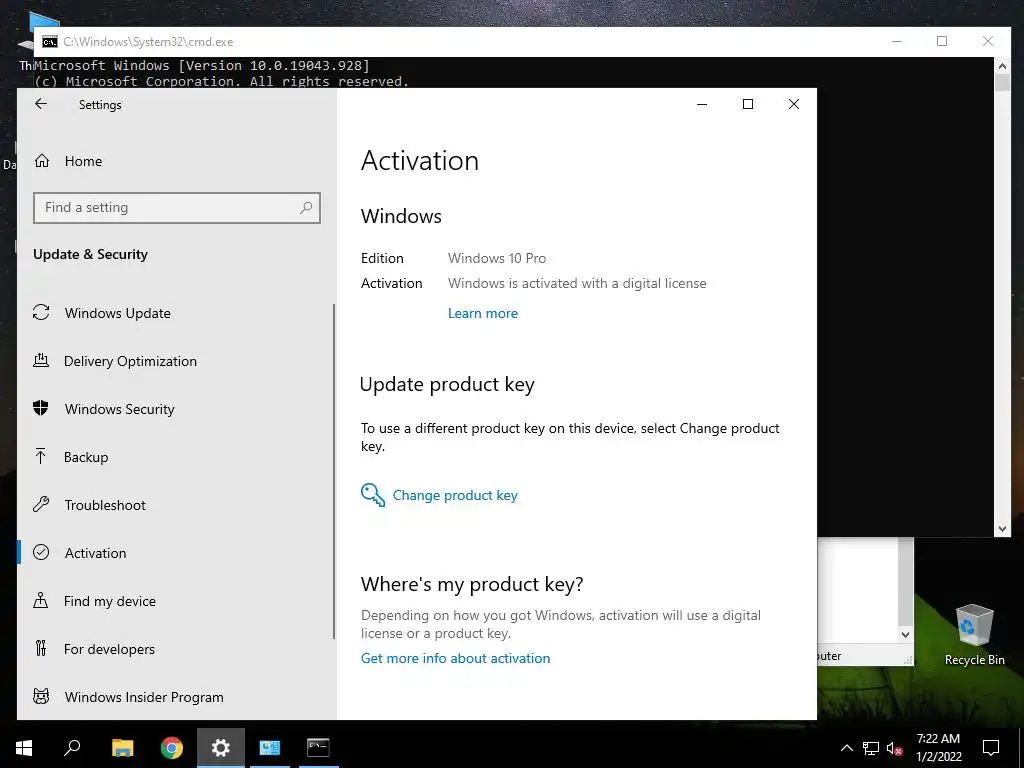Click the Find a setting search box
Viewport: 1024px width, 768px height.
point(177,208)
